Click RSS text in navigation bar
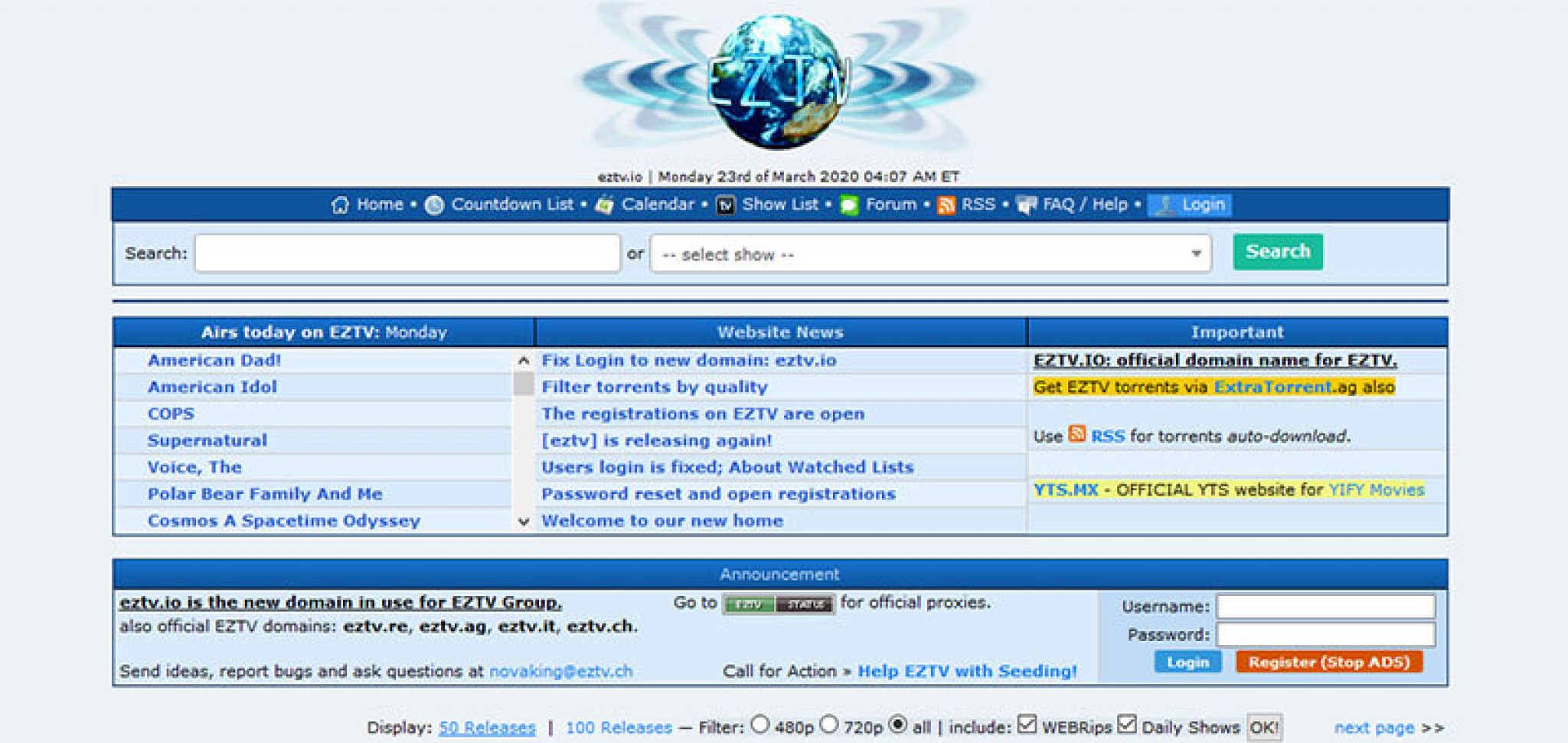Image resolution: width=1568 pixels, height=743 pixels. click(978, 205)
